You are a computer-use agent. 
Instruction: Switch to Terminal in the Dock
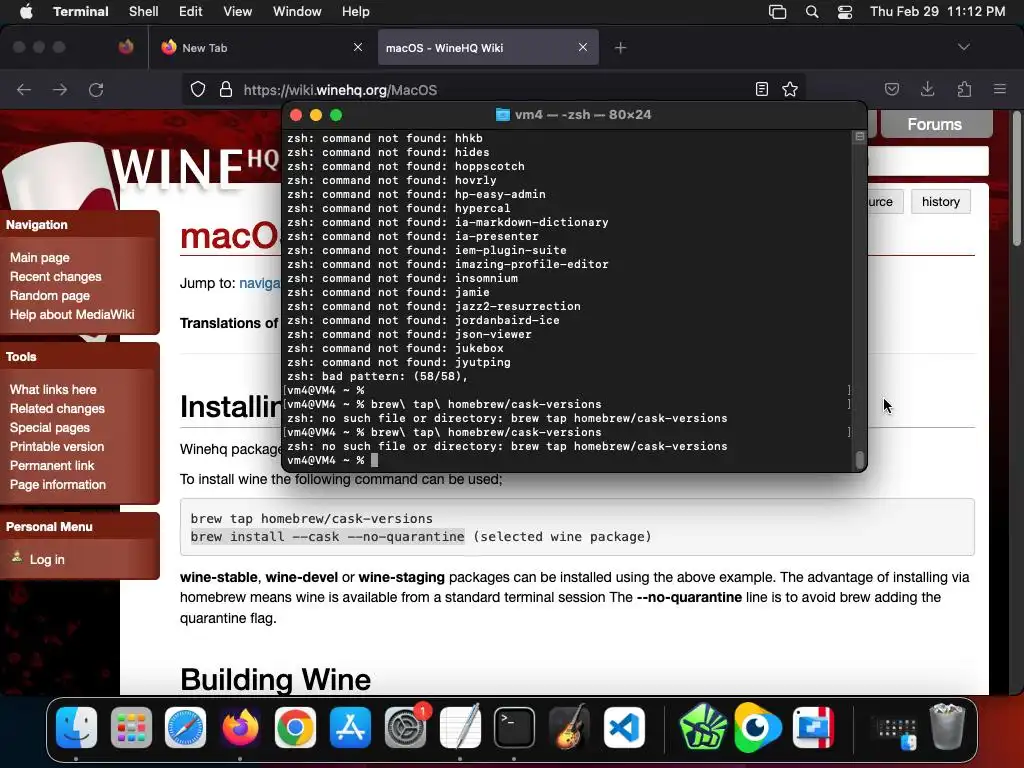click(515, 727)
